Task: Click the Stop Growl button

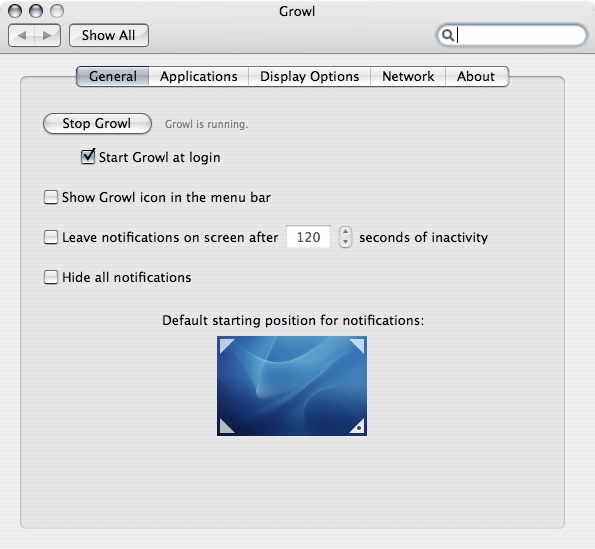Action: click(x=97, y=124)
